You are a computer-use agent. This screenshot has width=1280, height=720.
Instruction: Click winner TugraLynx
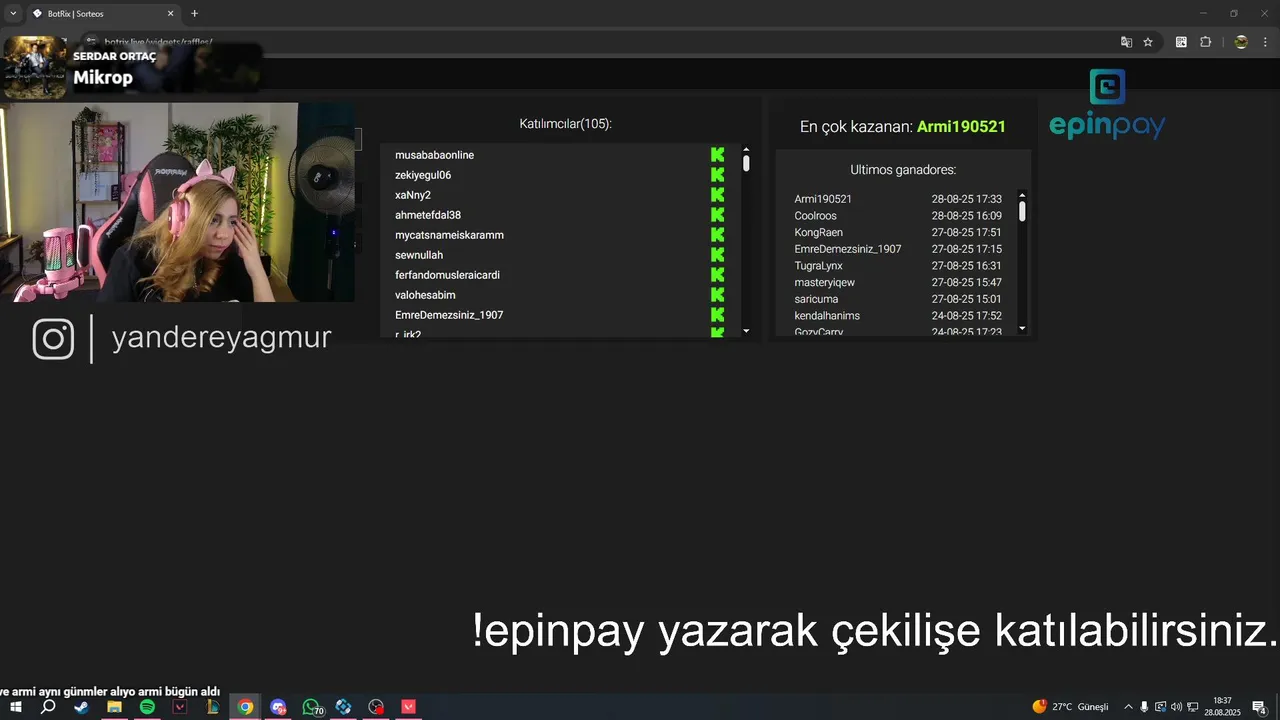[818, 266]
